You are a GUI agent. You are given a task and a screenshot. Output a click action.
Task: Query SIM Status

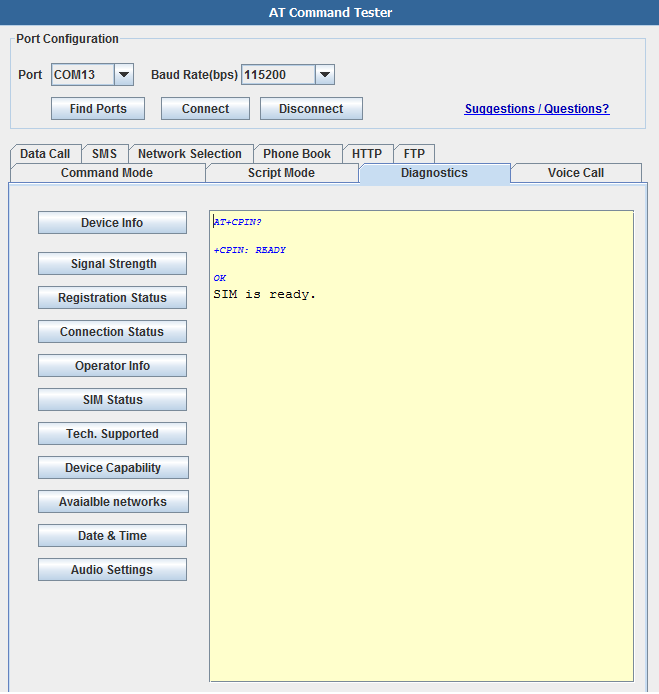(x=112, y=400)
